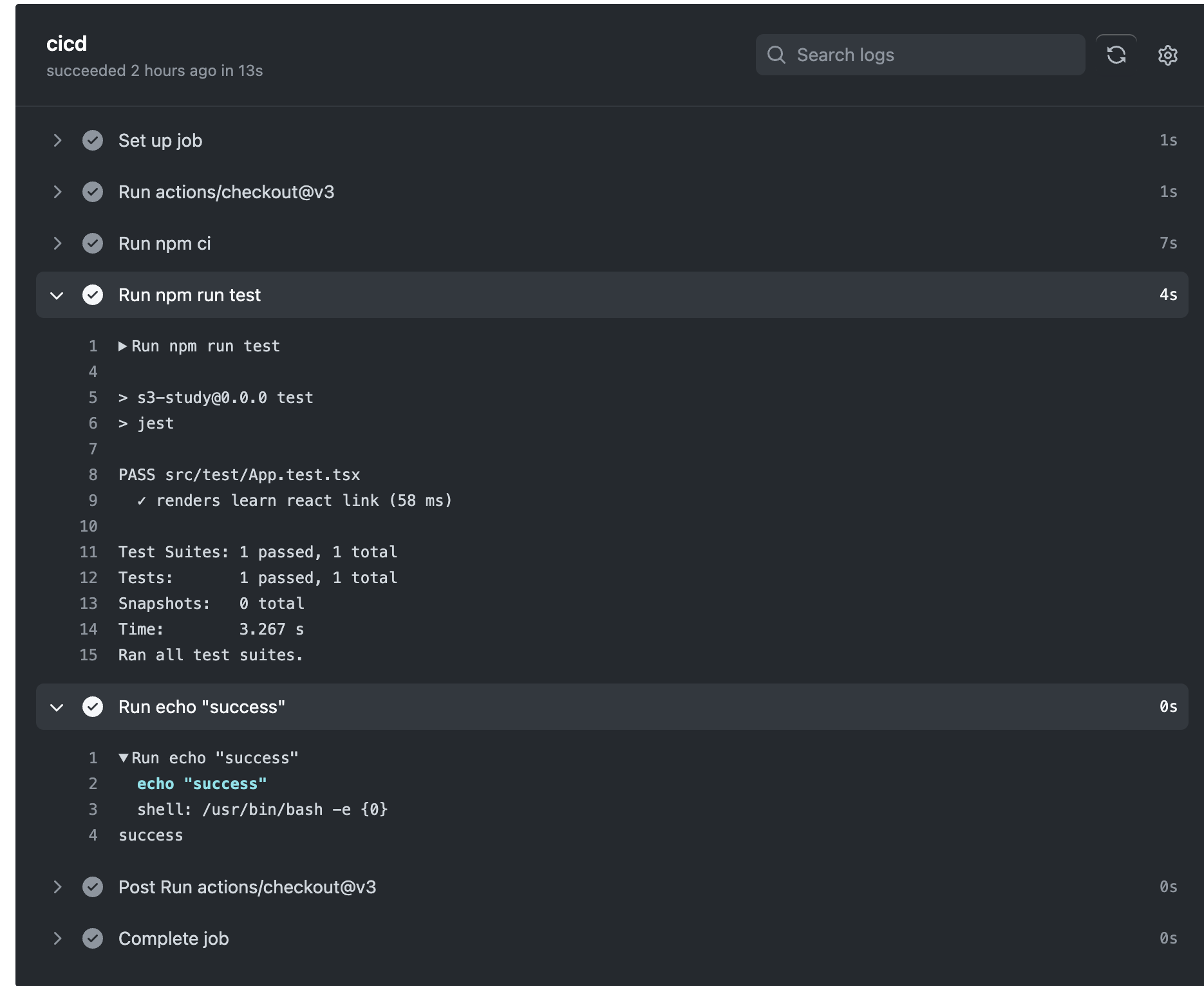Expand the 'Run npm run test' log group triangle

coord(122,346)
